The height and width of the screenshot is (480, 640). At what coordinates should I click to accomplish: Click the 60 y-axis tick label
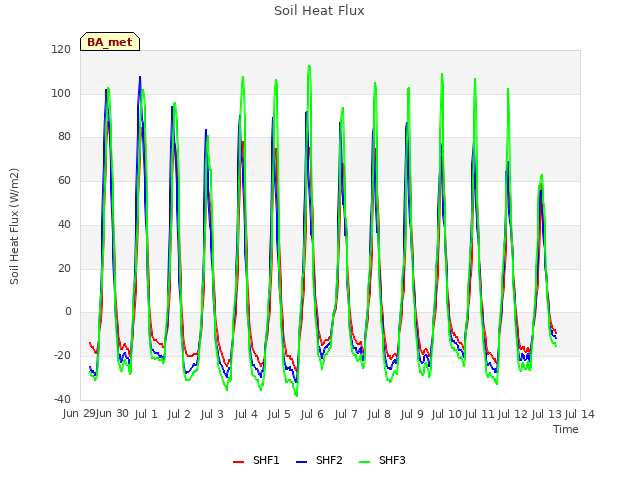pyautogui.click(x=64, y=181)
